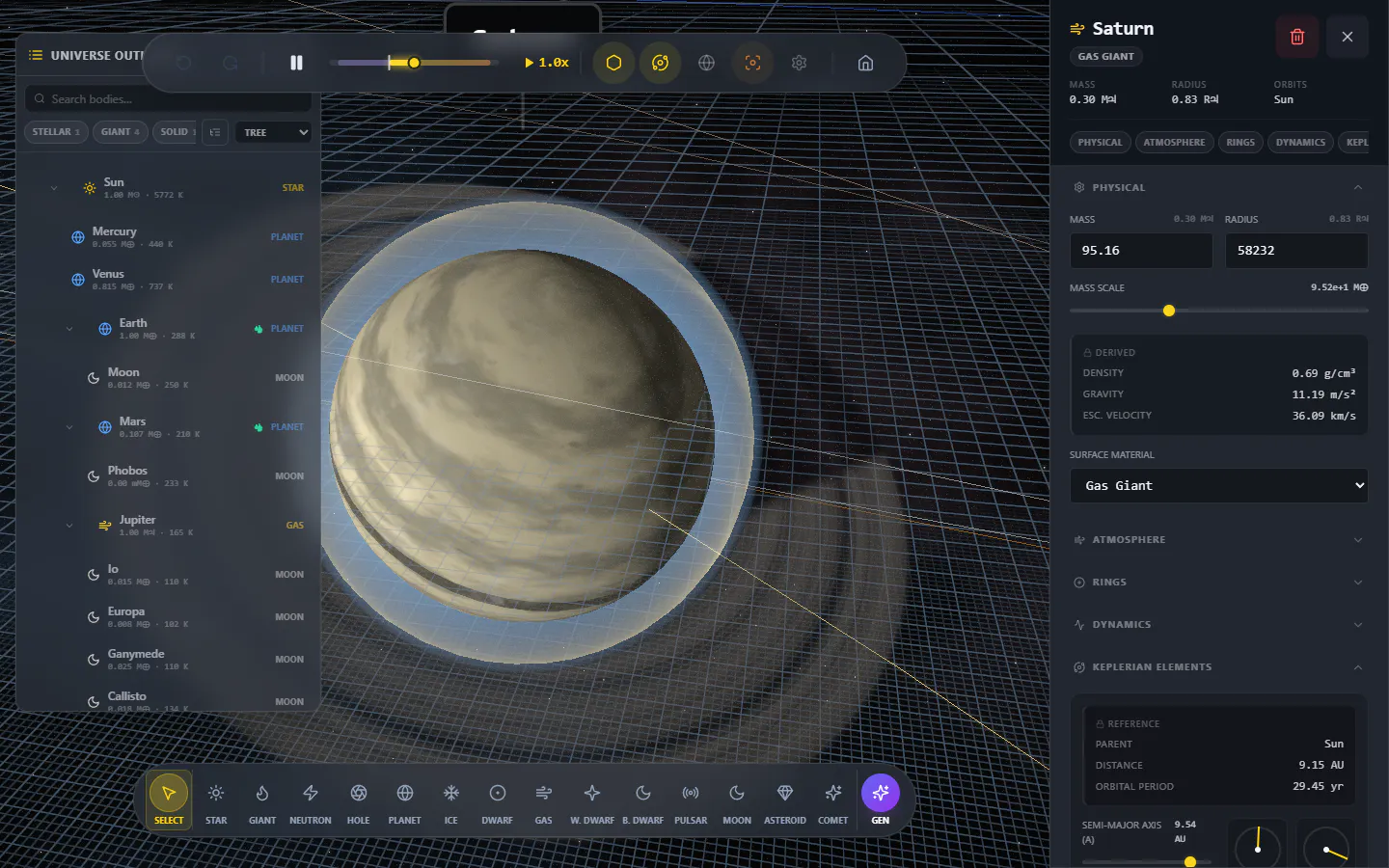Switch to the PHYSICAL tab
1389x868 pixels.
point(1101,143)
